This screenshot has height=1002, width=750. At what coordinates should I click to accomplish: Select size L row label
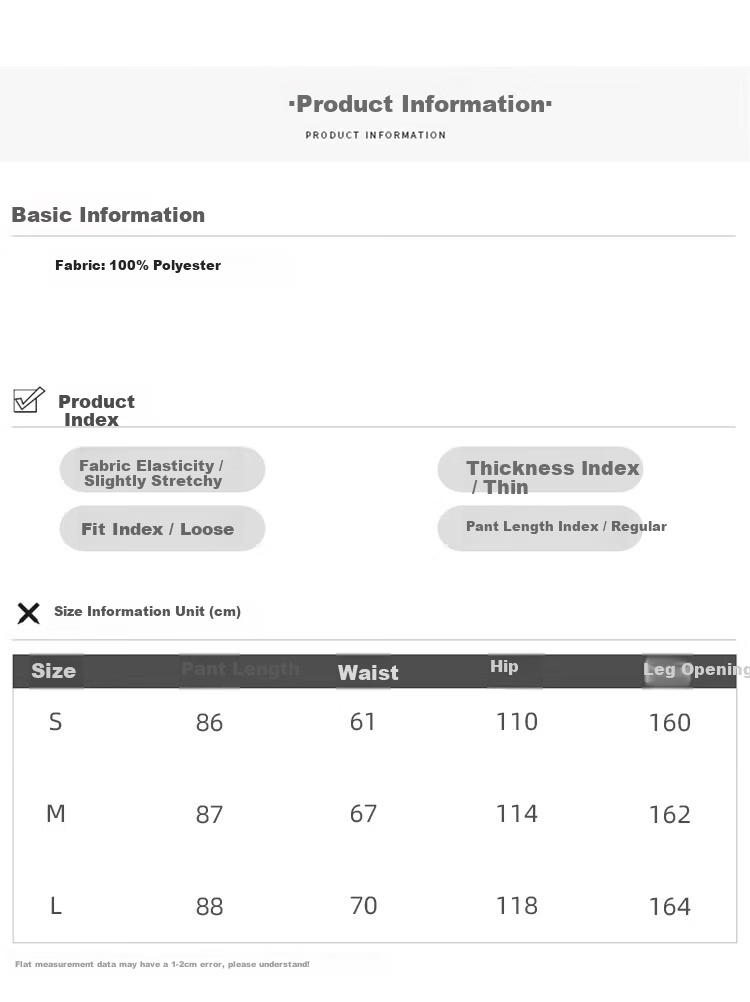pyautogui.click(x=56, y=906)
